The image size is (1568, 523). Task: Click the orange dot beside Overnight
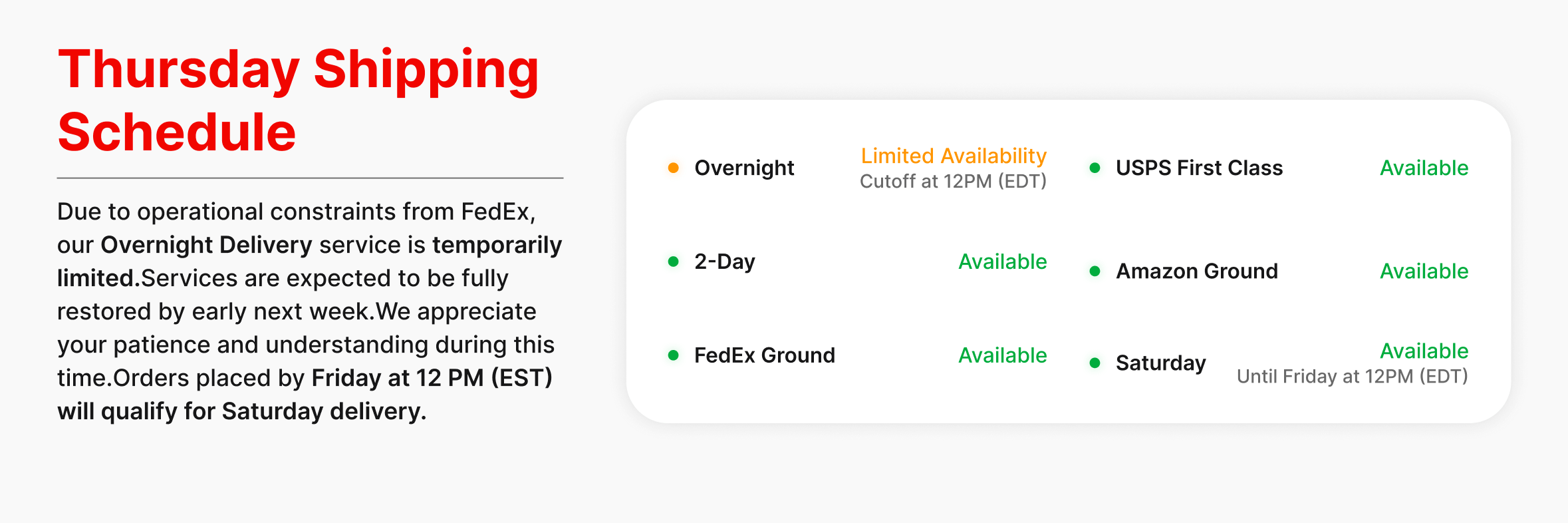[673, 168]
